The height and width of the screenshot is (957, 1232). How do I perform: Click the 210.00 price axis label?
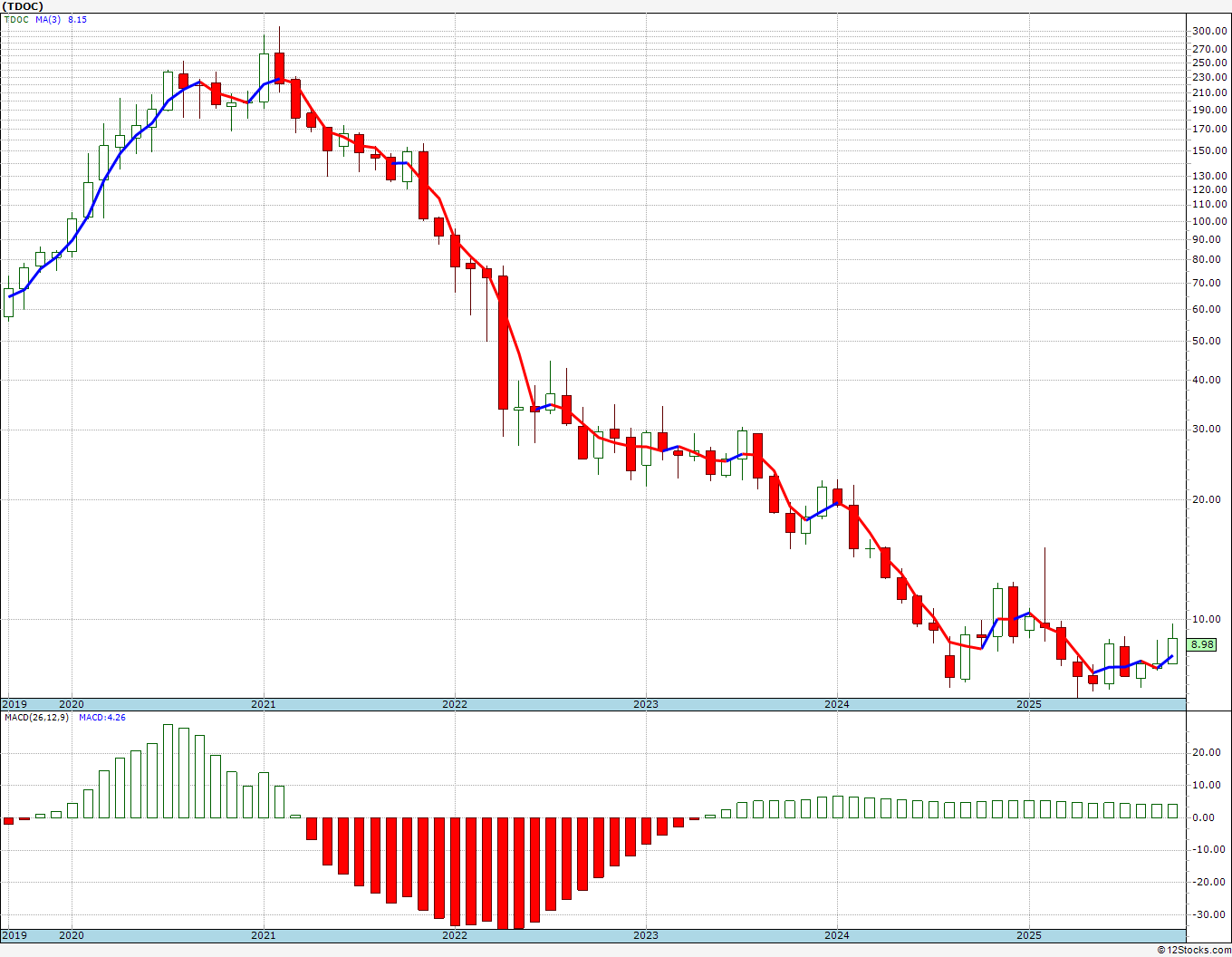[1209, 92]
